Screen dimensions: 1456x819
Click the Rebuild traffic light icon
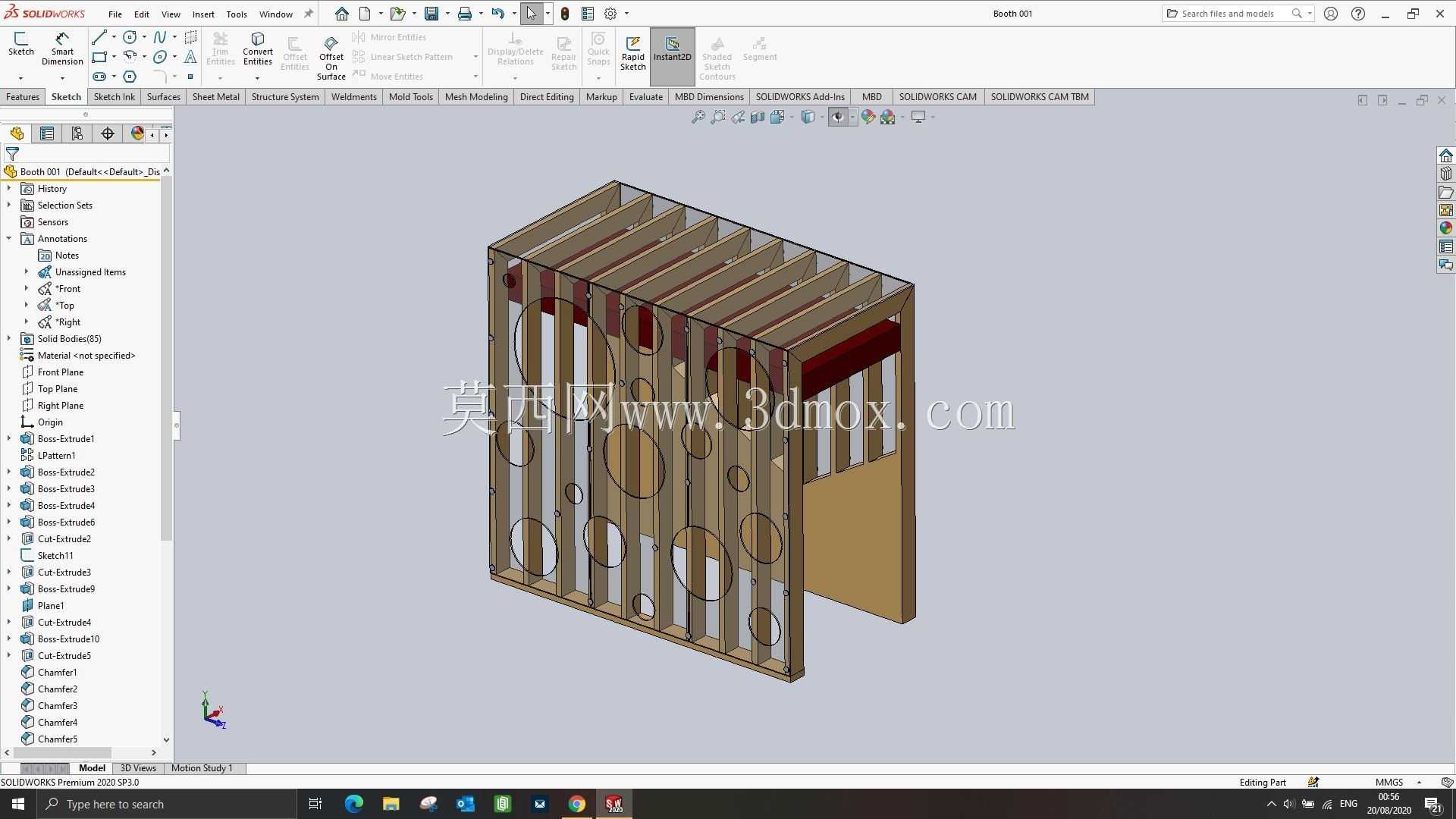tap(565, 14)
